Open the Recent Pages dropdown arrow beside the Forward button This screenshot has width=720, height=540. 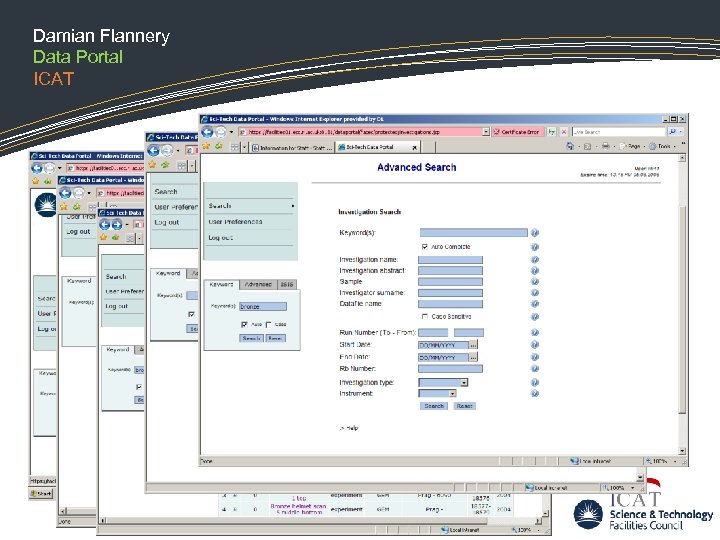pos(231,132)
